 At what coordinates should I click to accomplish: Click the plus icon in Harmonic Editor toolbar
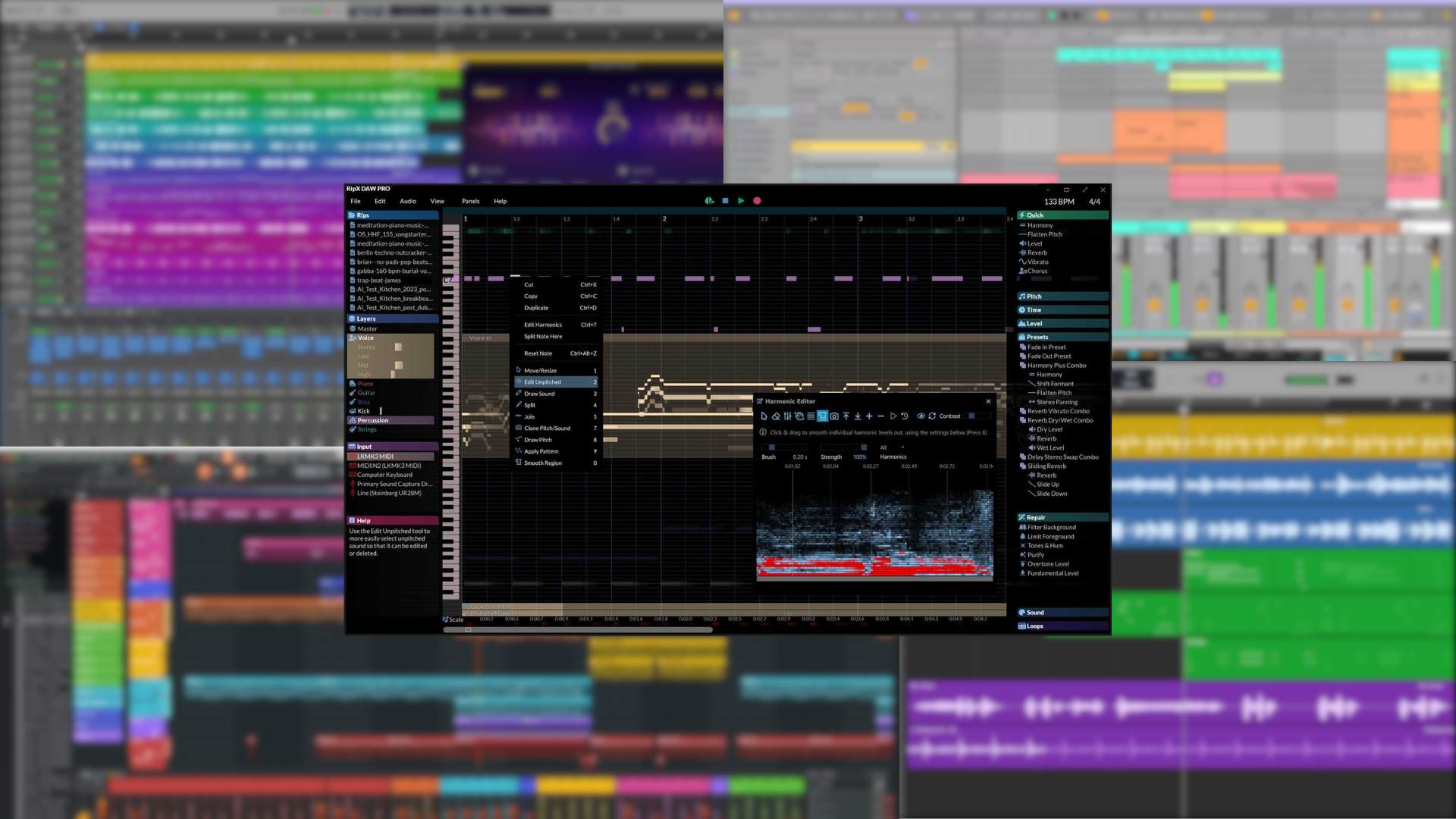pos(869,416)
